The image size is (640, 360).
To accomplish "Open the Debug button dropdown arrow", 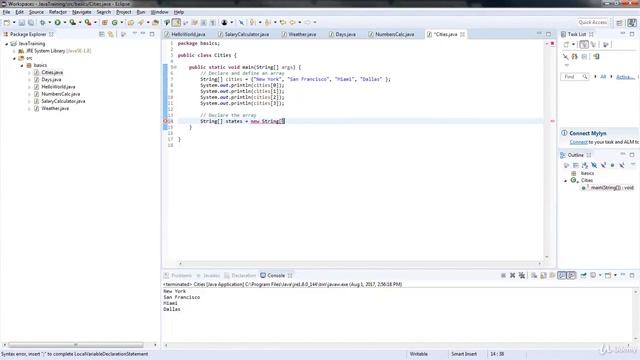I will 49,22.
